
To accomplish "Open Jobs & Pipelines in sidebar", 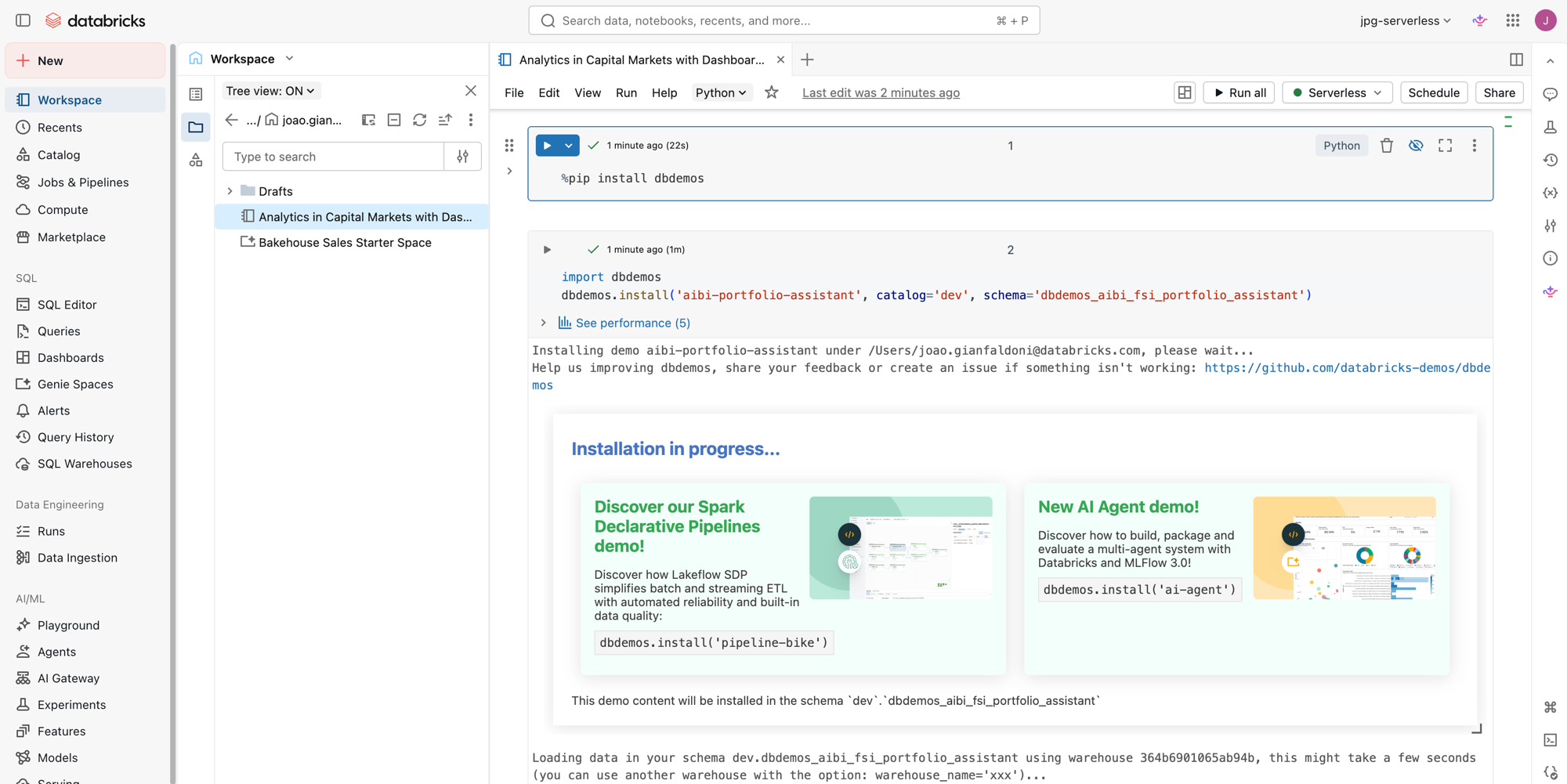I will click(83, 182).
